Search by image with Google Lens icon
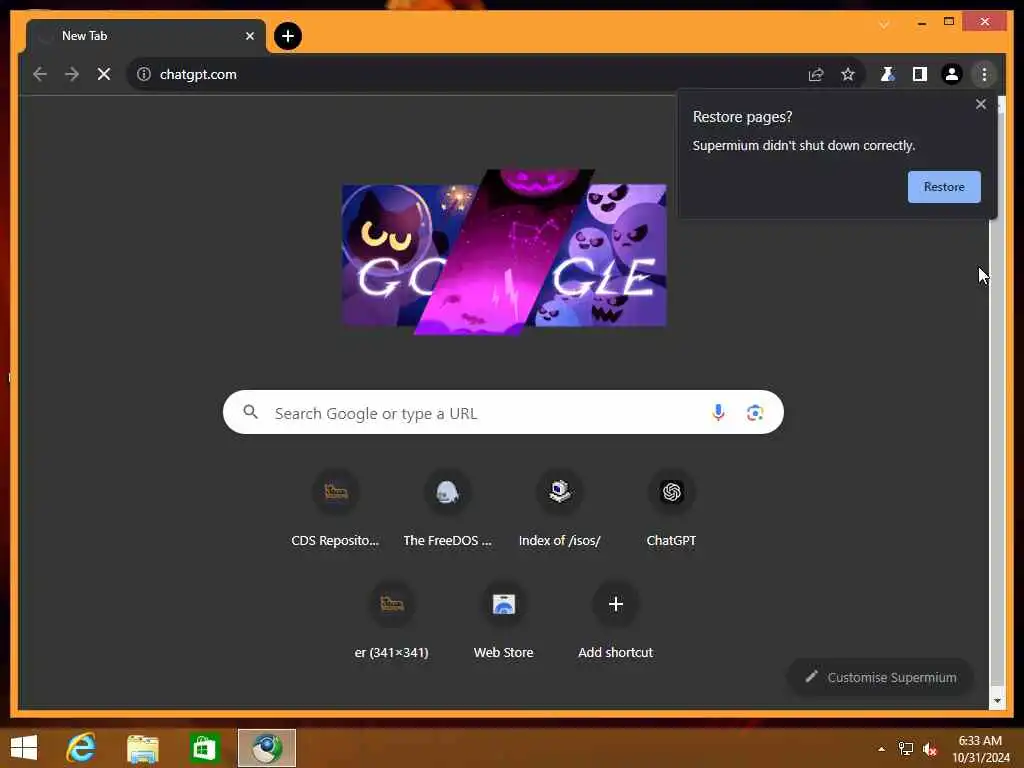The width and height of the screenshot is (1024, 768). (754, 412)
